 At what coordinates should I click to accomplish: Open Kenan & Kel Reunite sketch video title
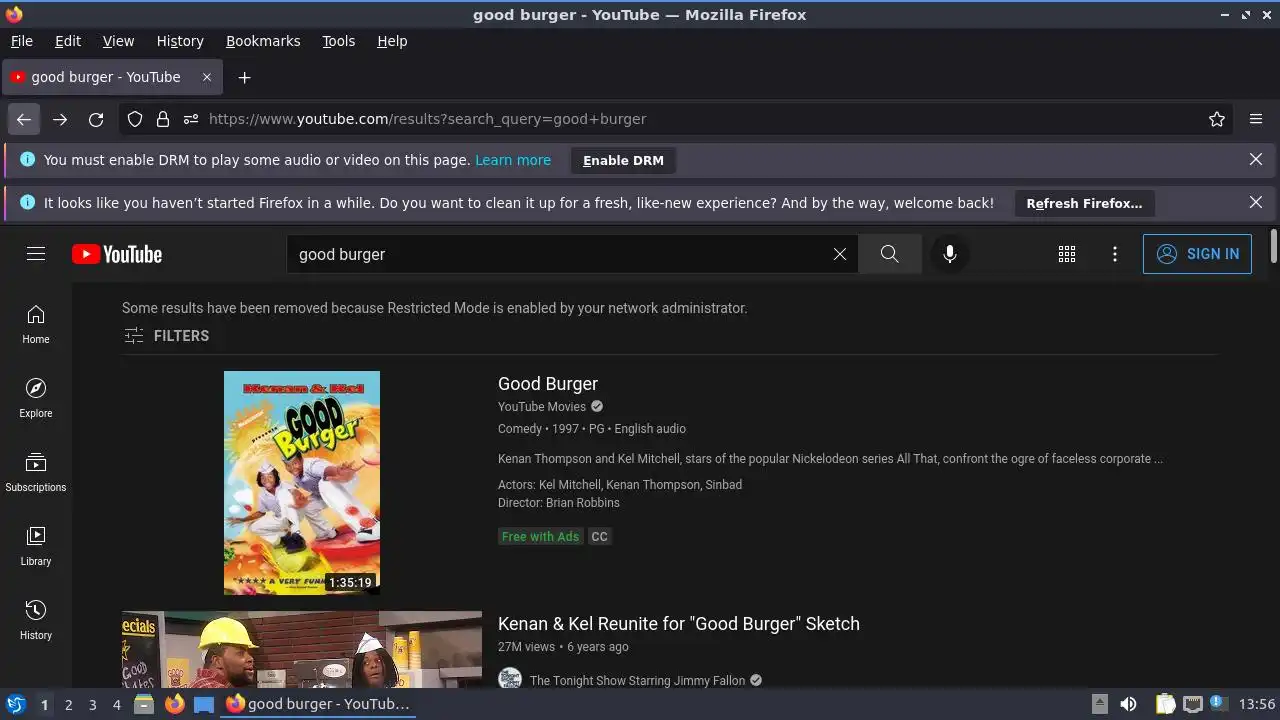[679, 624]
